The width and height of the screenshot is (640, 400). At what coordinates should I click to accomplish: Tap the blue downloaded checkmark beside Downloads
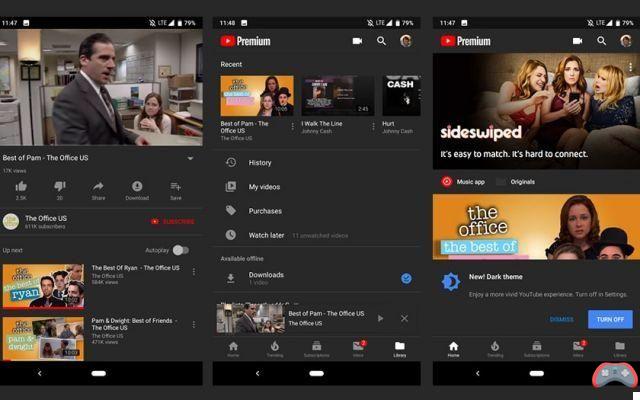406,278
